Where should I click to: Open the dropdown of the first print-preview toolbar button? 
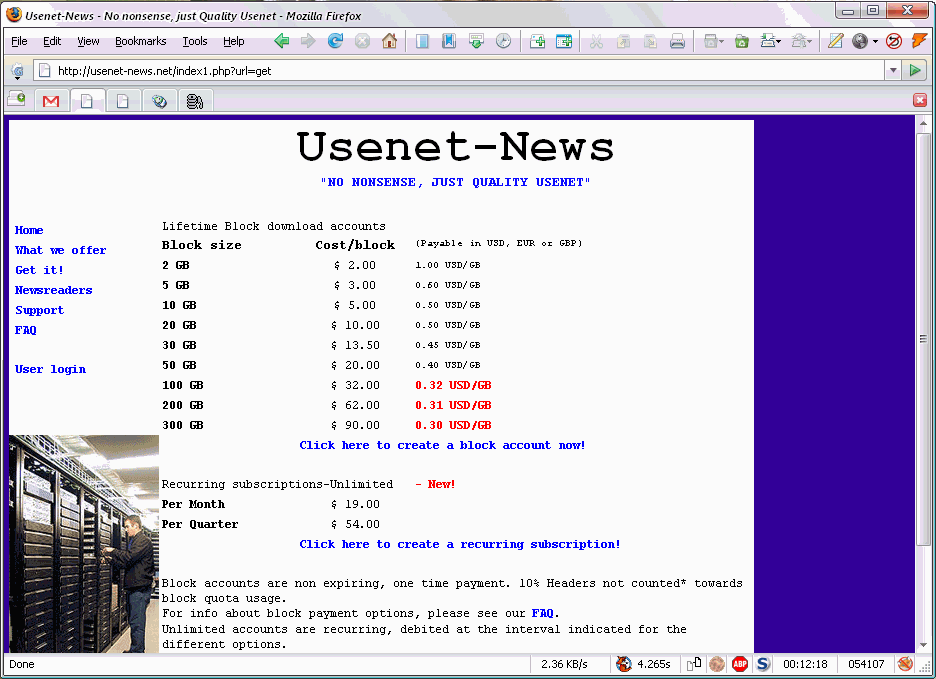point(722,42)
